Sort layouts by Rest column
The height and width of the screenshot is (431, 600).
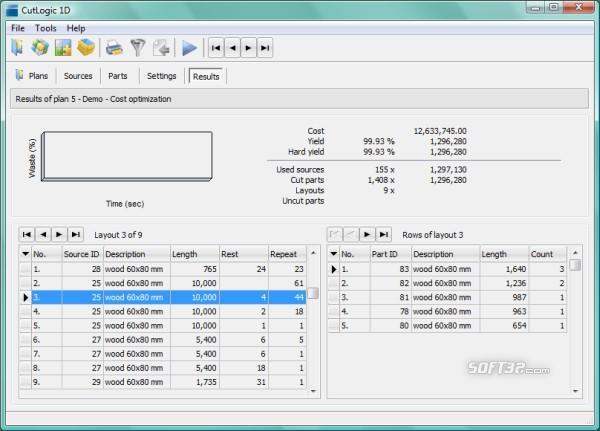244,254
